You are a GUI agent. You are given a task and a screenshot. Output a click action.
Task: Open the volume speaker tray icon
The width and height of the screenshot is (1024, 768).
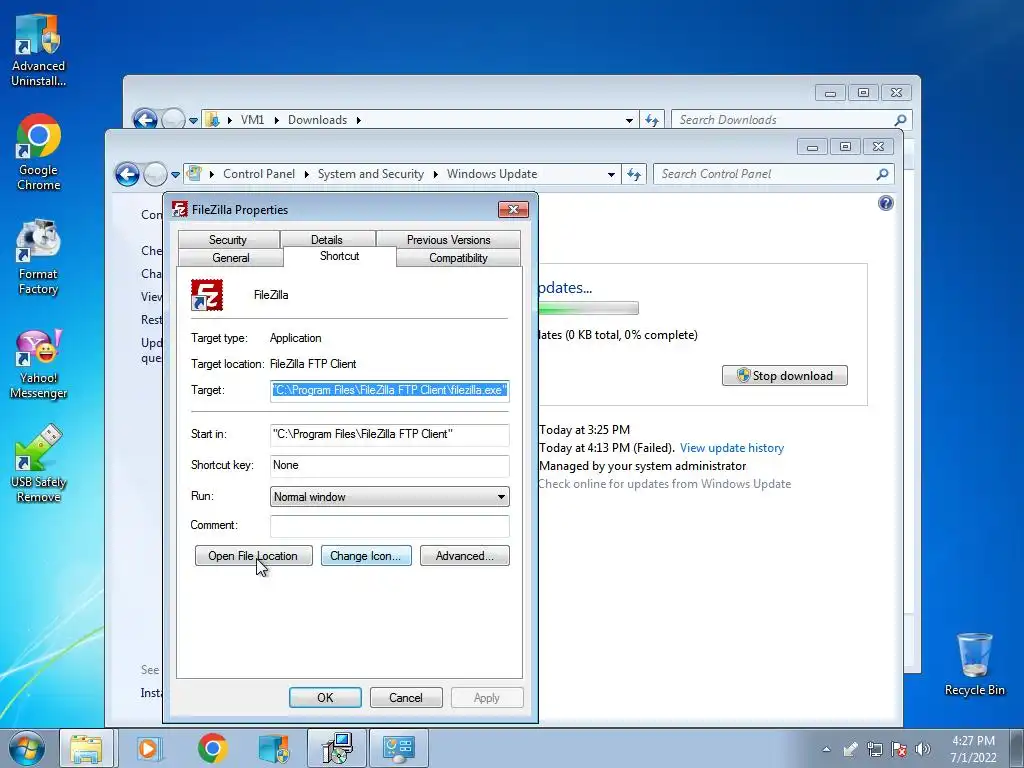click(923, 749)
